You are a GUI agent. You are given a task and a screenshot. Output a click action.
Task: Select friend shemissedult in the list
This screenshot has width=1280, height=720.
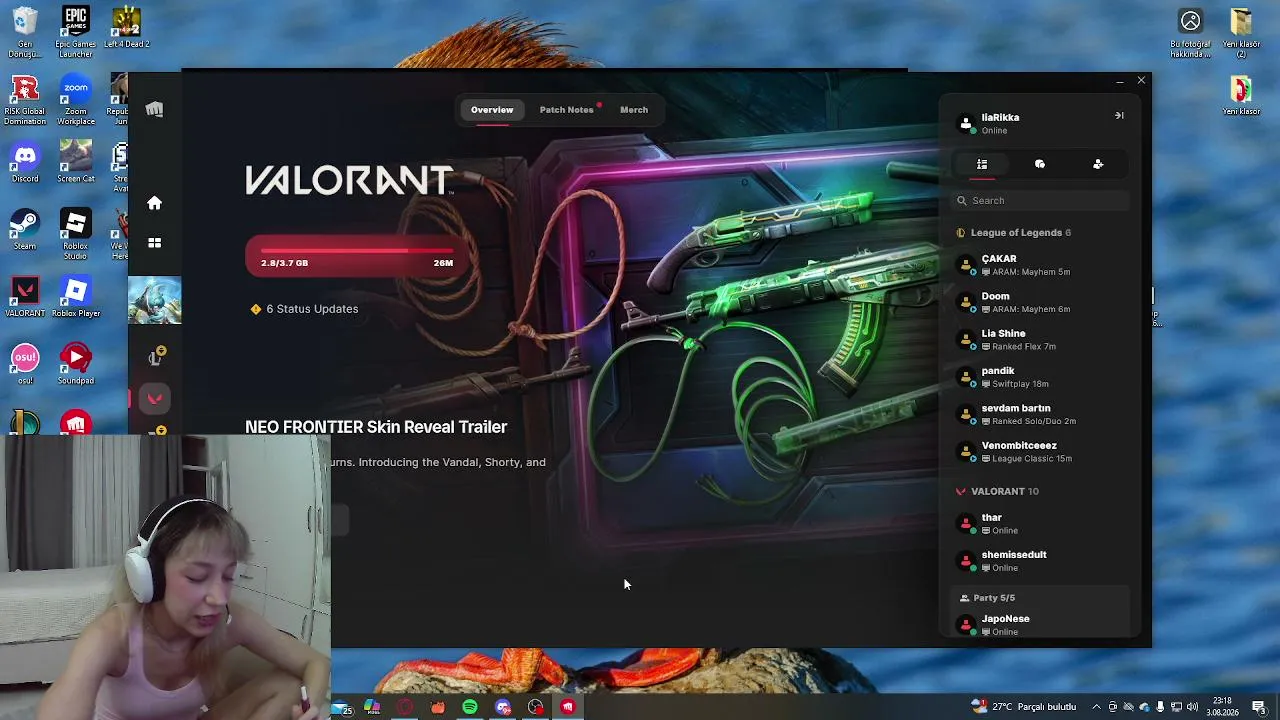tap(1040, 561)
